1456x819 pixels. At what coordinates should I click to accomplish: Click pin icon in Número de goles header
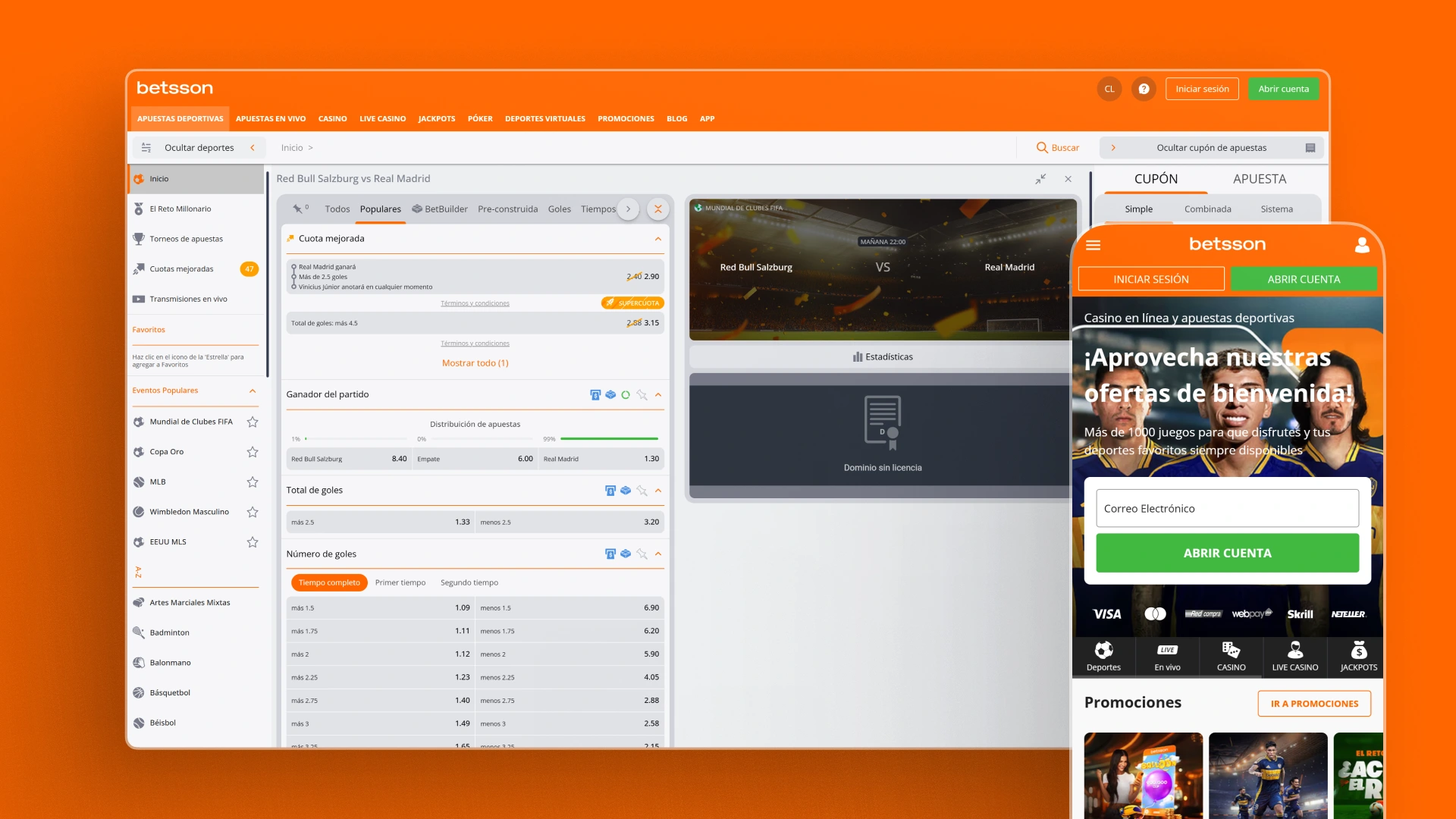tap(642, 554)
